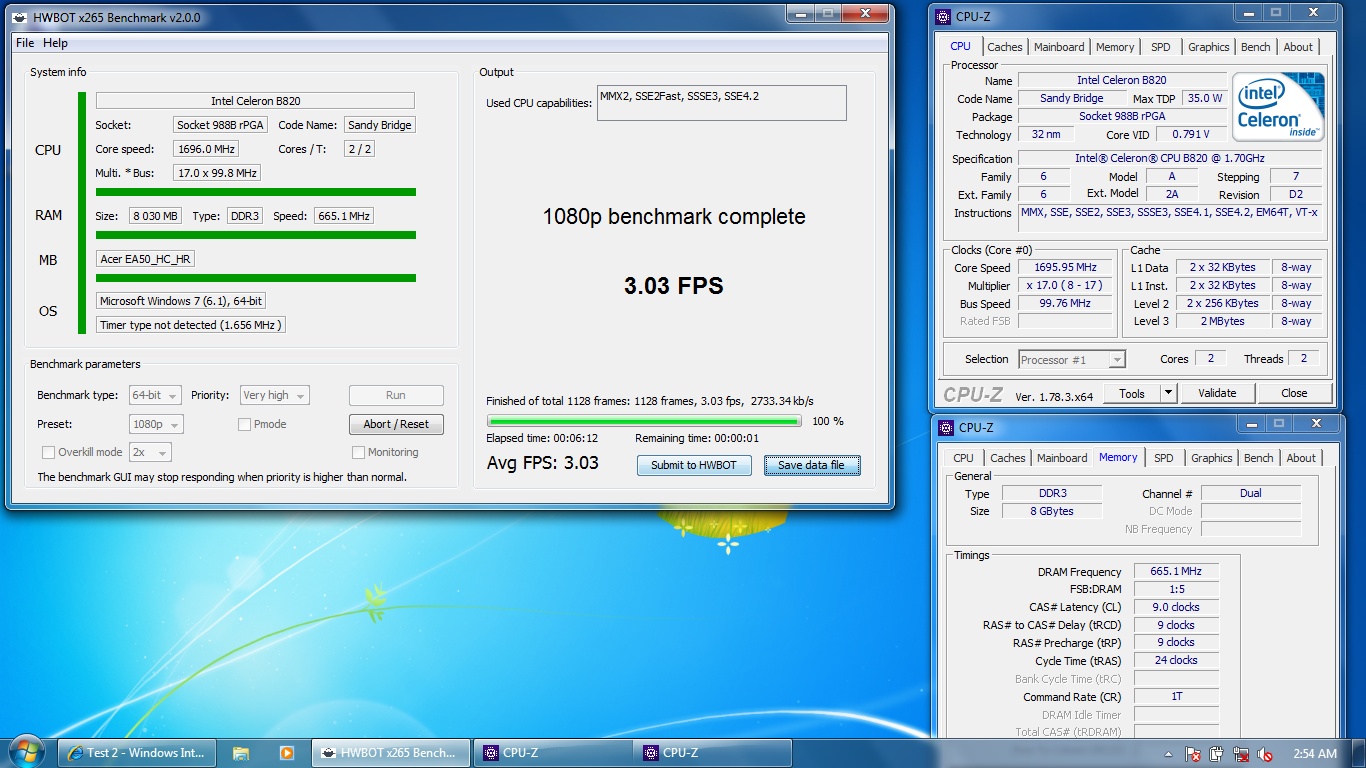1366x768 pixels.
Task: Open the 2:54 AM system clock
Action: (1314, 754)
